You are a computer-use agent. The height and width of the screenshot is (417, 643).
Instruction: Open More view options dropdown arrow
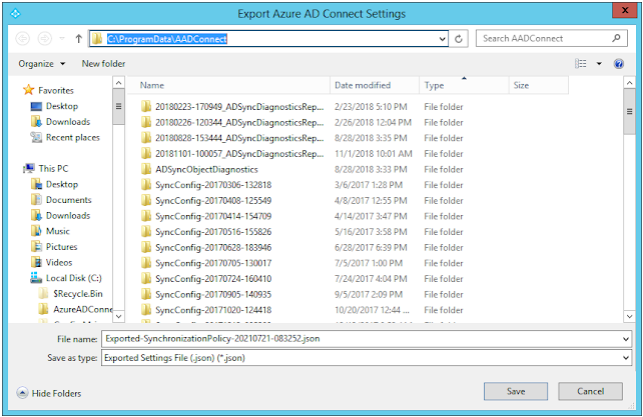click(599, 64)
